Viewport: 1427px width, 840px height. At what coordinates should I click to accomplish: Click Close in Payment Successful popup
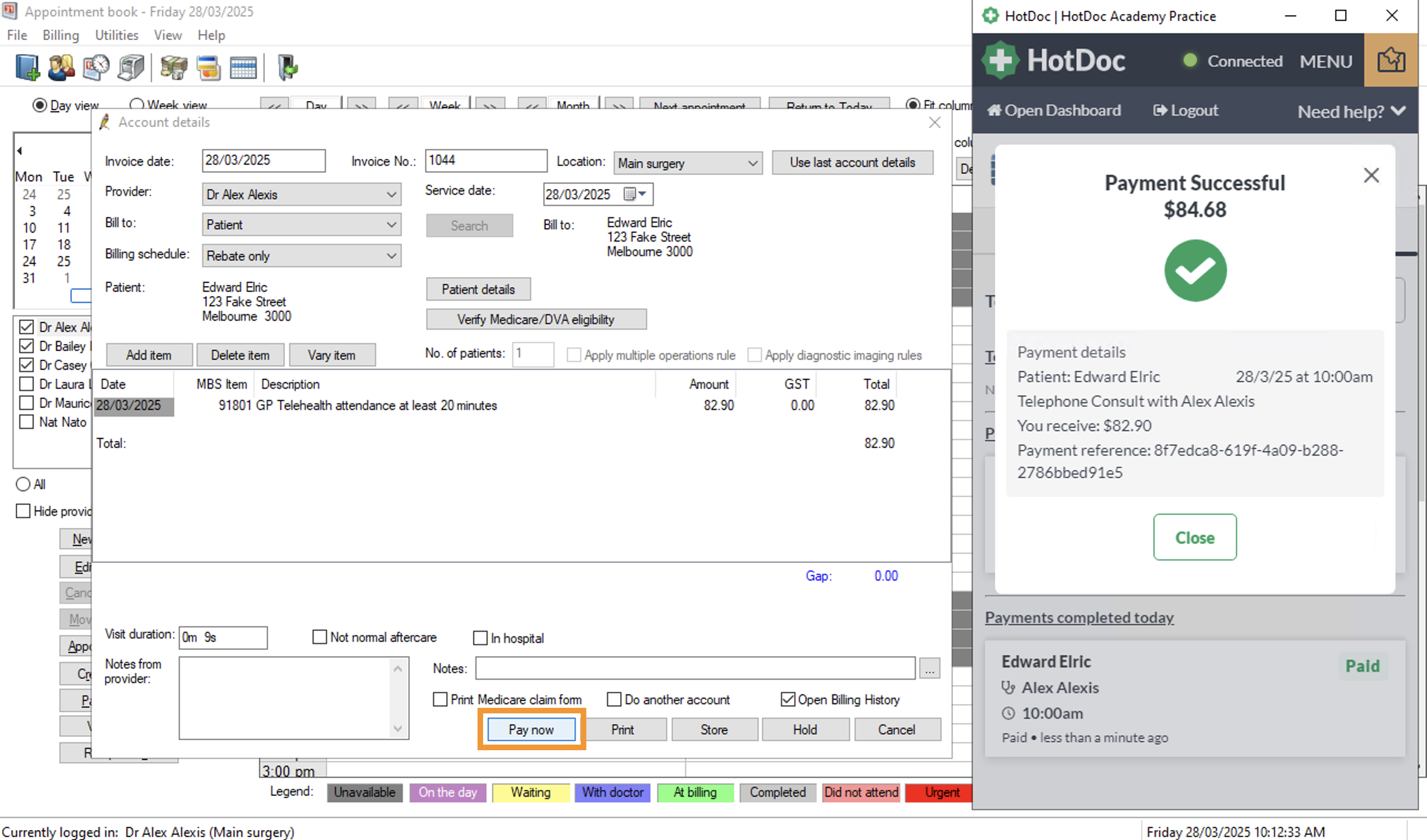pyautogui.click(x=1195, y=537)
